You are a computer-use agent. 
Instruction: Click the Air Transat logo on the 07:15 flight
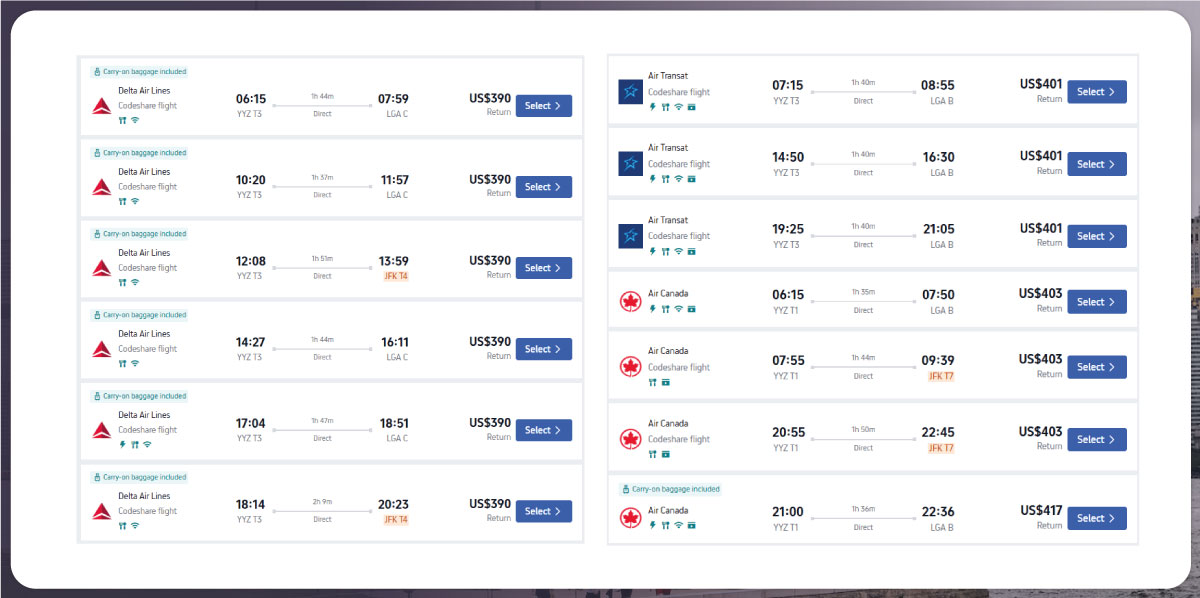coord(630,92)
